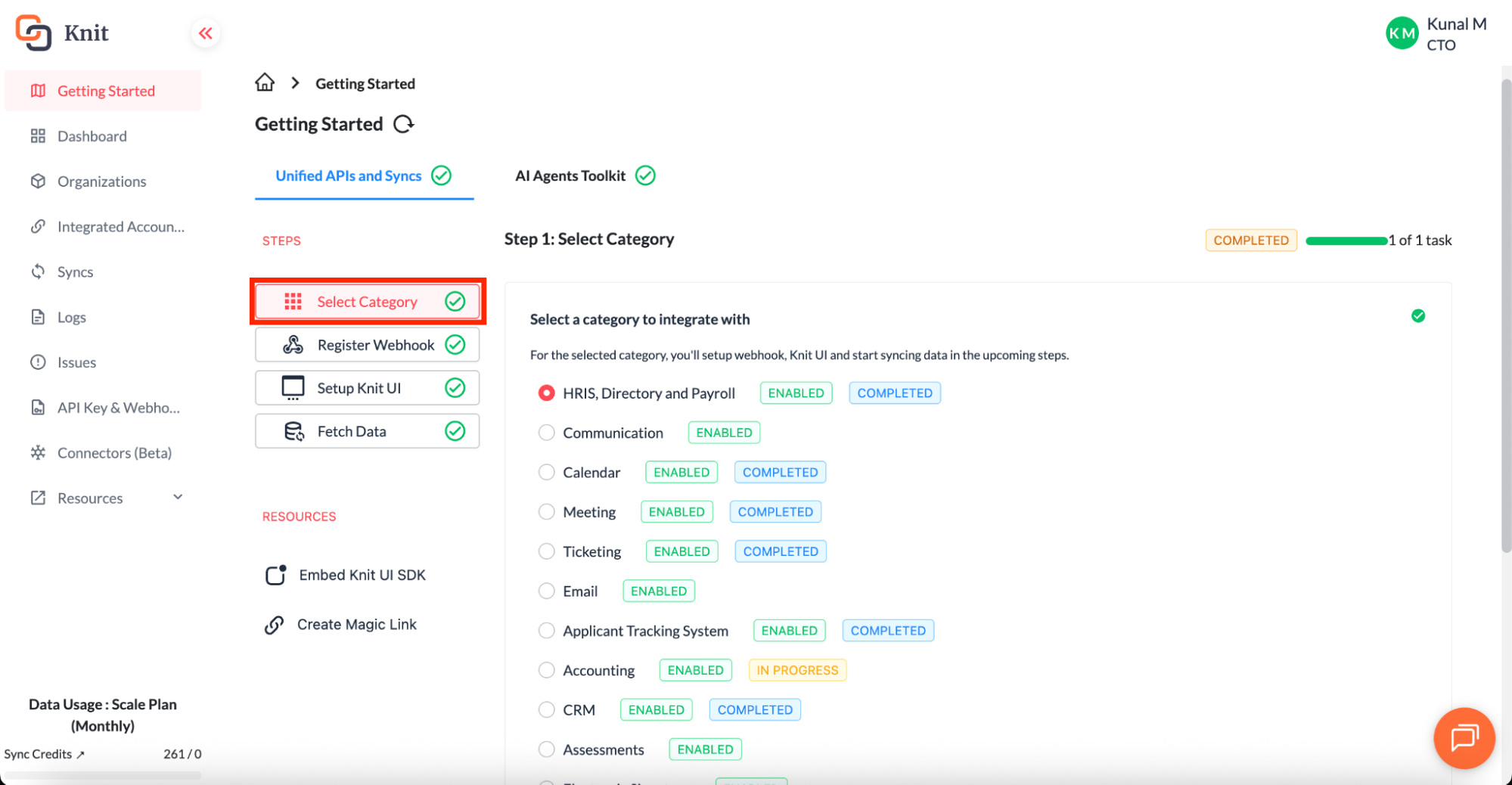Select the Communication radio button
This screenshot has width=1512, height=785.
(546, 433)
